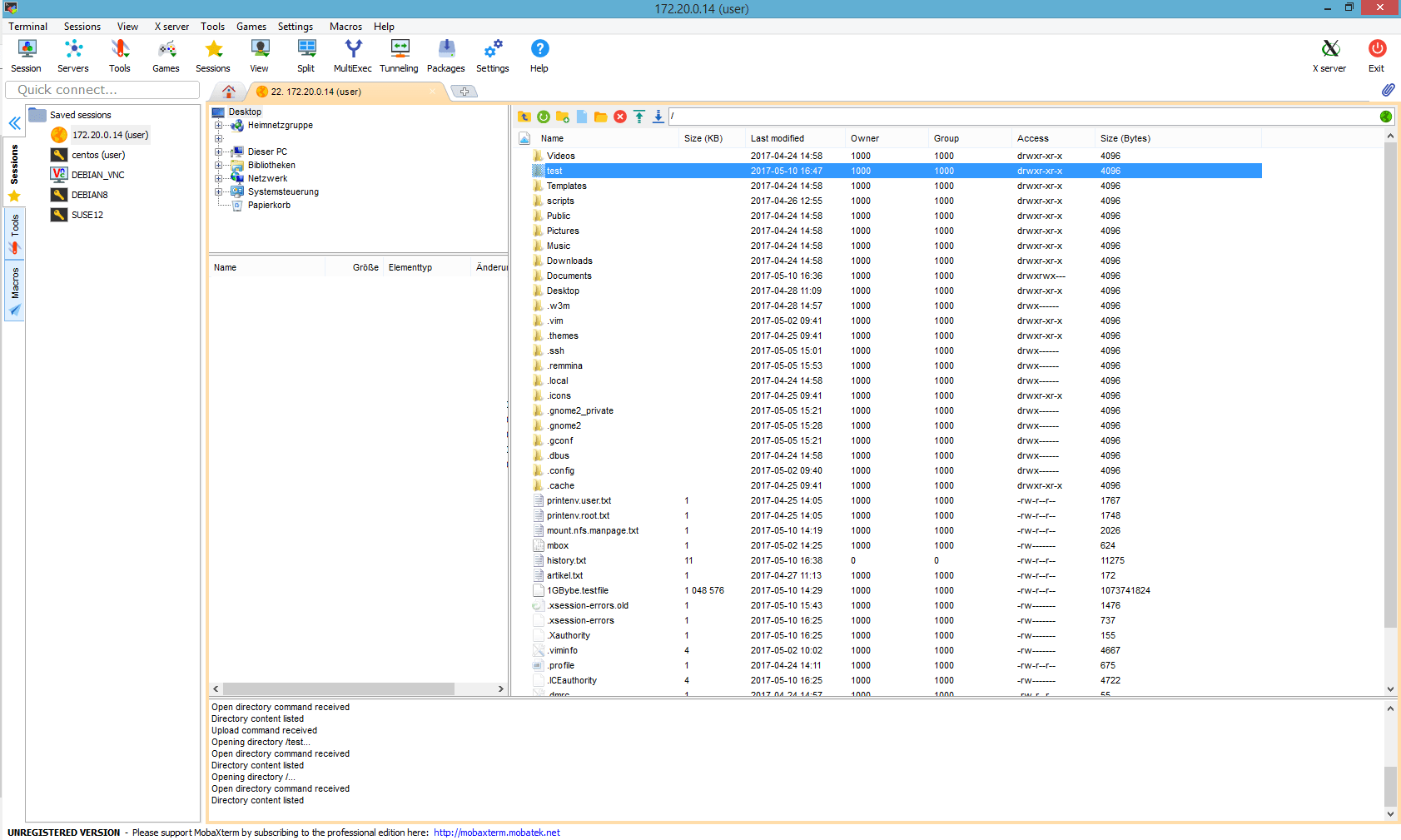
Task: Delete the selected remote file
Action: click(619, 117)
